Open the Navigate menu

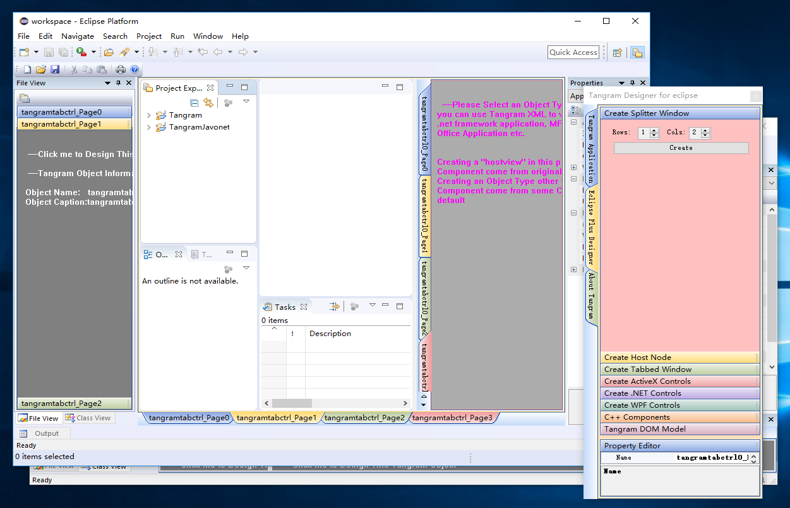78,36
